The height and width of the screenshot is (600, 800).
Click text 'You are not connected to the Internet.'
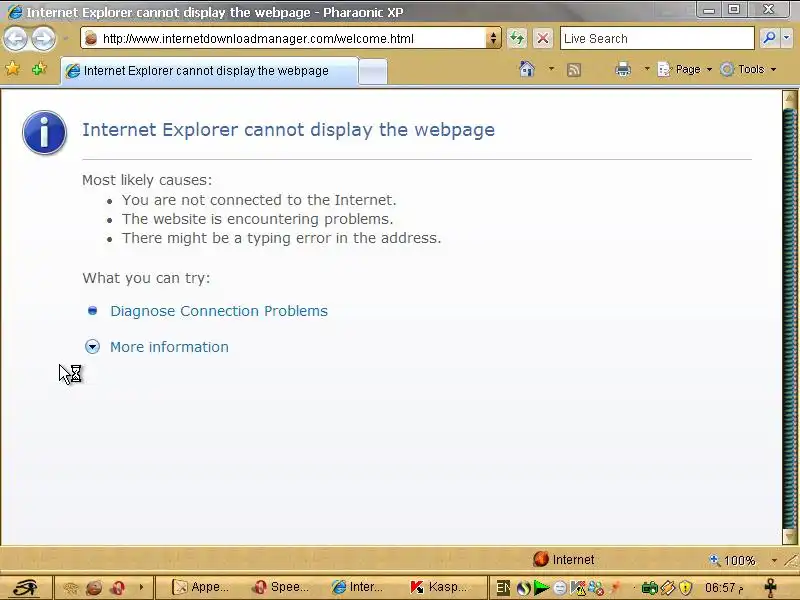click(x=259, y=200)
